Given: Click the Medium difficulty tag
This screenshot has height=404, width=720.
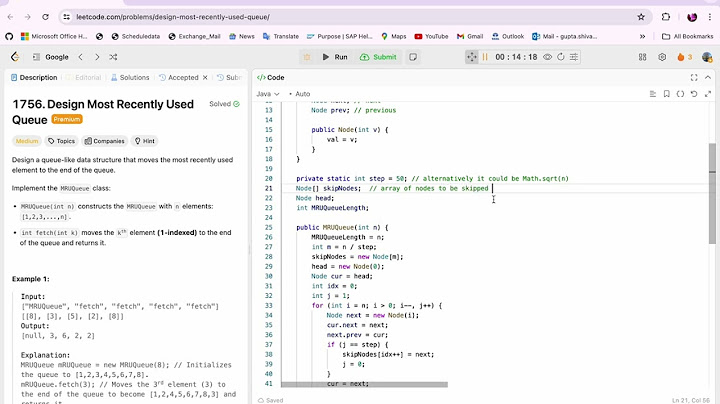Looking at the screenshot, I should point(27,141).
